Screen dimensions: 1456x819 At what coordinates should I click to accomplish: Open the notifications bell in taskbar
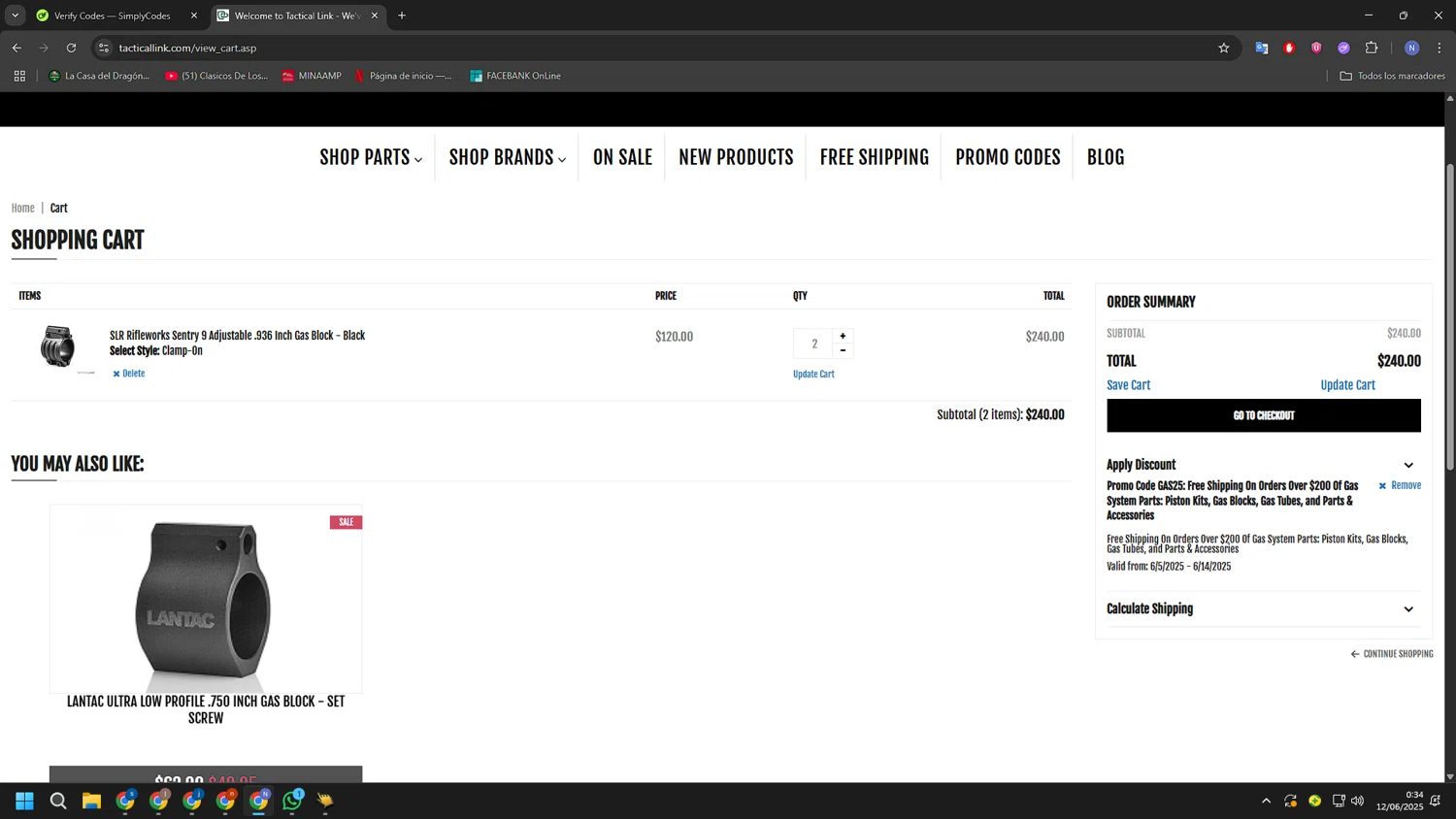(x=1435, y=801)
